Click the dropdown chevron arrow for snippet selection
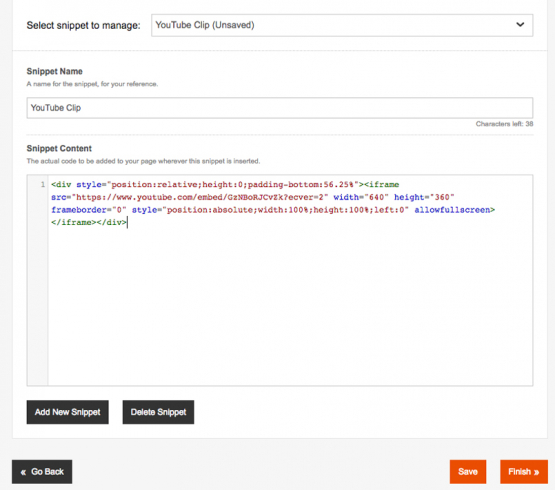This screenshot has width=555, height=490. pyautogui.click(x=520, y=25)
